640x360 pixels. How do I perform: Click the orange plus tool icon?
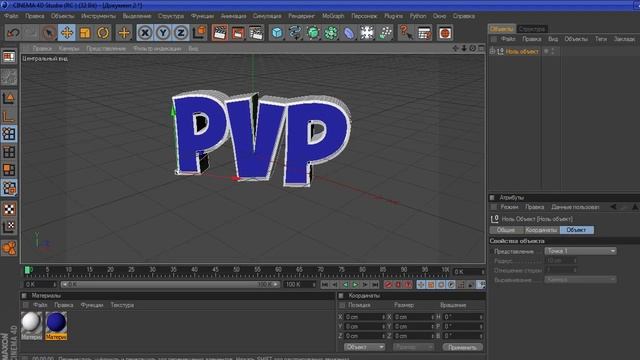[124, 33]
